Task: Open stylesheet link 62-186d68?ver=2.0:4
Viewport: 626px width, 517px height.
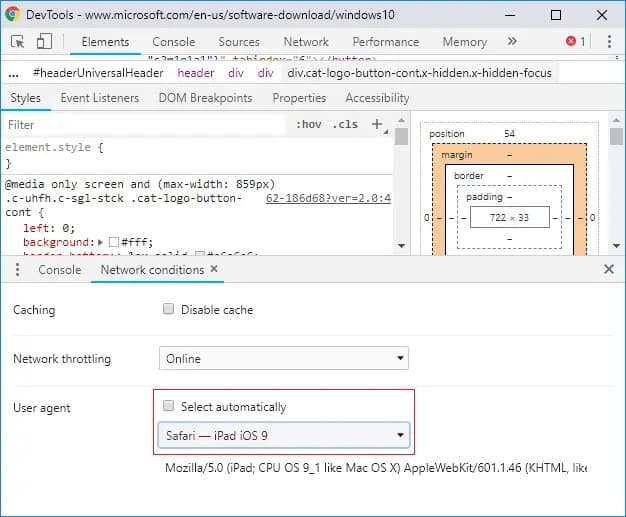Action: coord(328,198)
